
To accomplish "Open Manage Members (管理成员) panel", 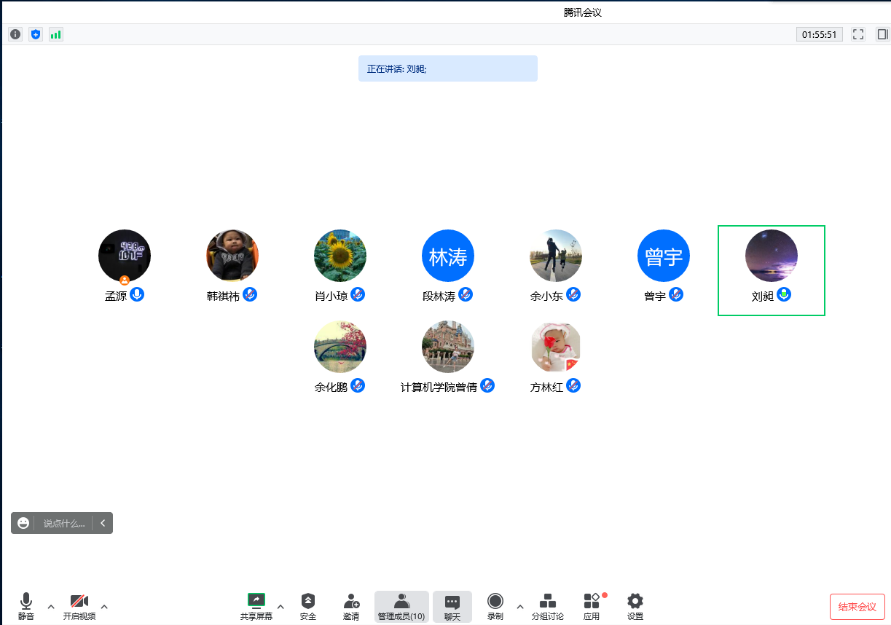I will click(x=401, y=602).
